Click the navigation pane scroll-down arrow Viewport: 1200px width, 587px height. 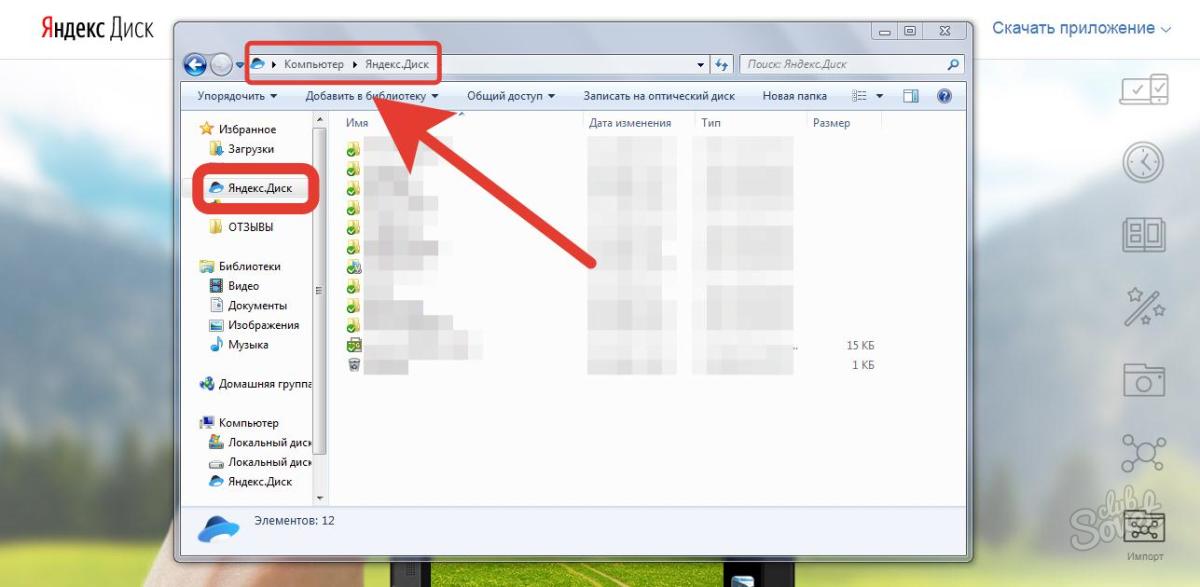[x=320, y=497]
